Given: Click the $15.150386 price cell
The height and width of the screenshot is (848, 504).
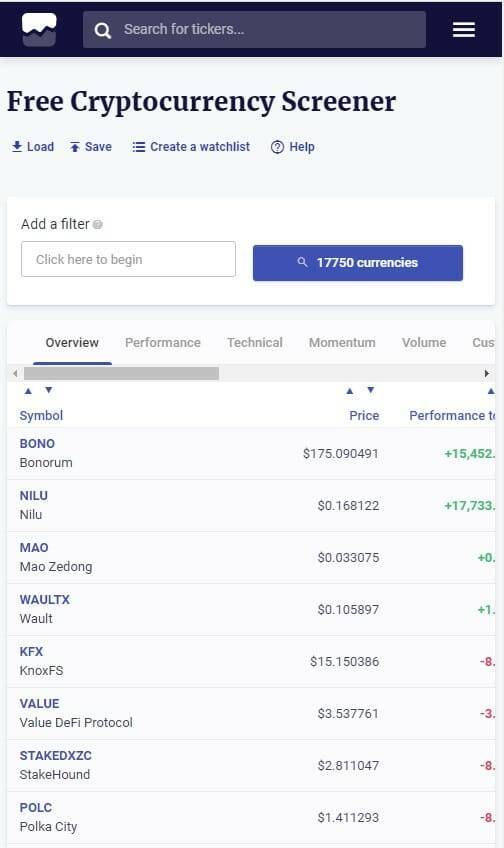Looking at the screenshot, I should (x=344, y=661).
